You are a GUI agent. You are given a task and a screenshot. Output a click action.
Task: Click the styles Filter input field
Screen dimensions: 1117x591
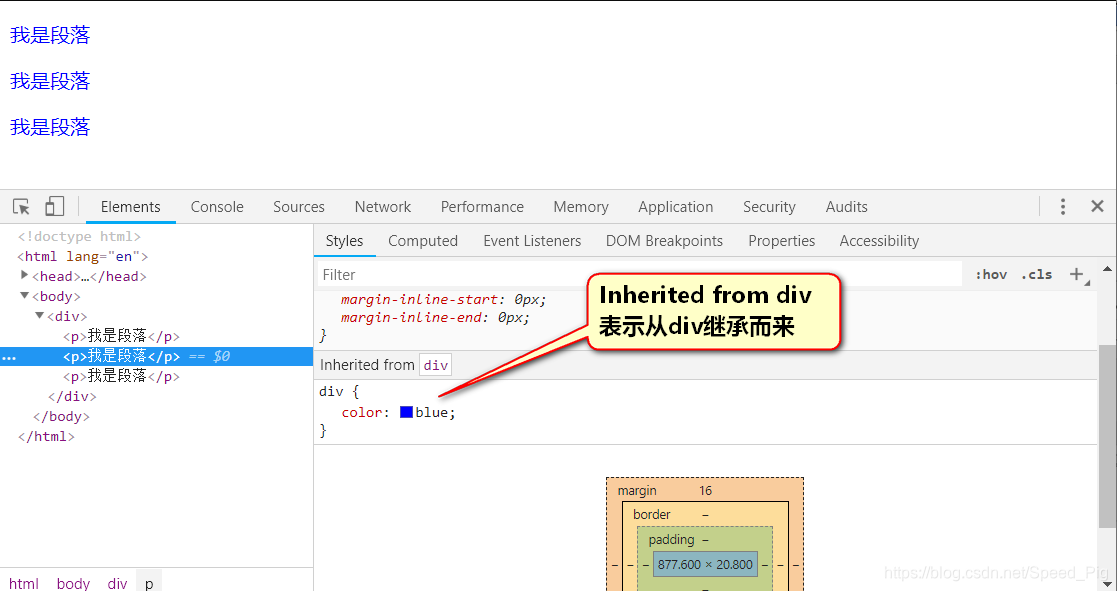(639, 274)
